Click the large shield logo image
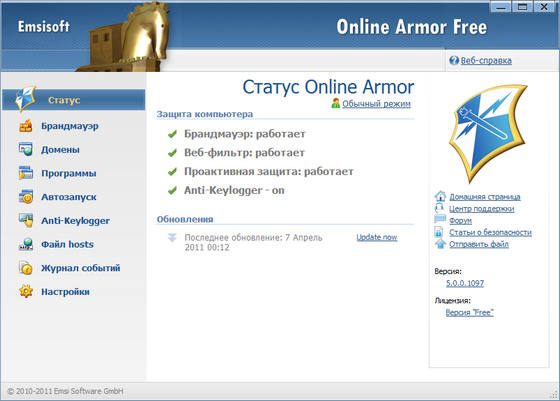 coord(488,134)
